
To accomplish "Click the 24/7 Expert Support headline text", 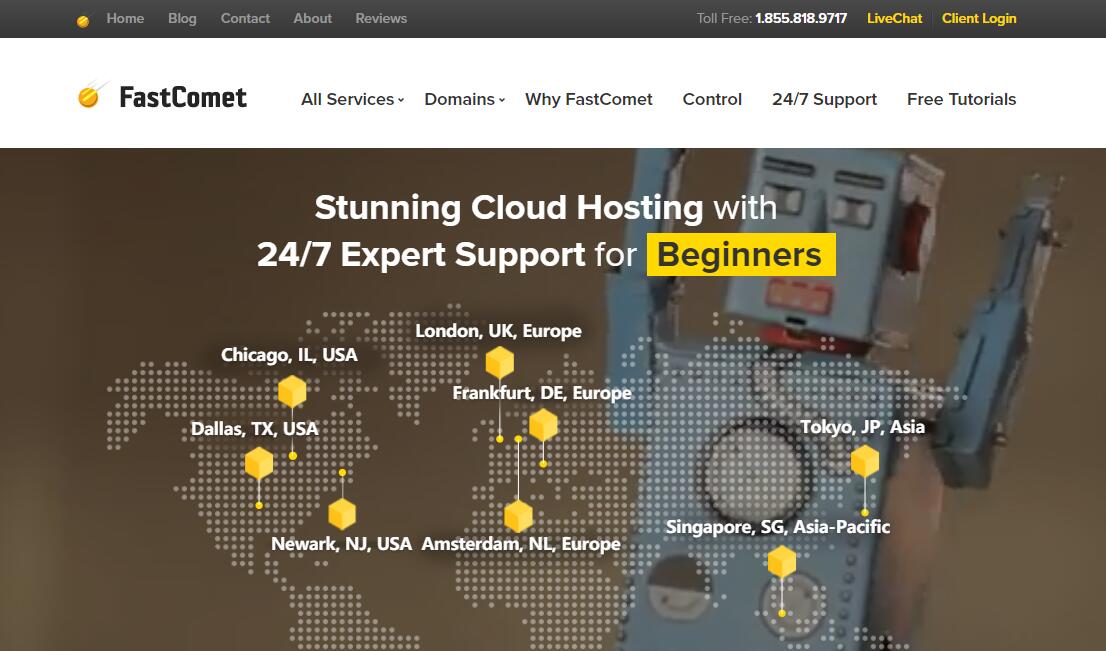I will 421,255.
